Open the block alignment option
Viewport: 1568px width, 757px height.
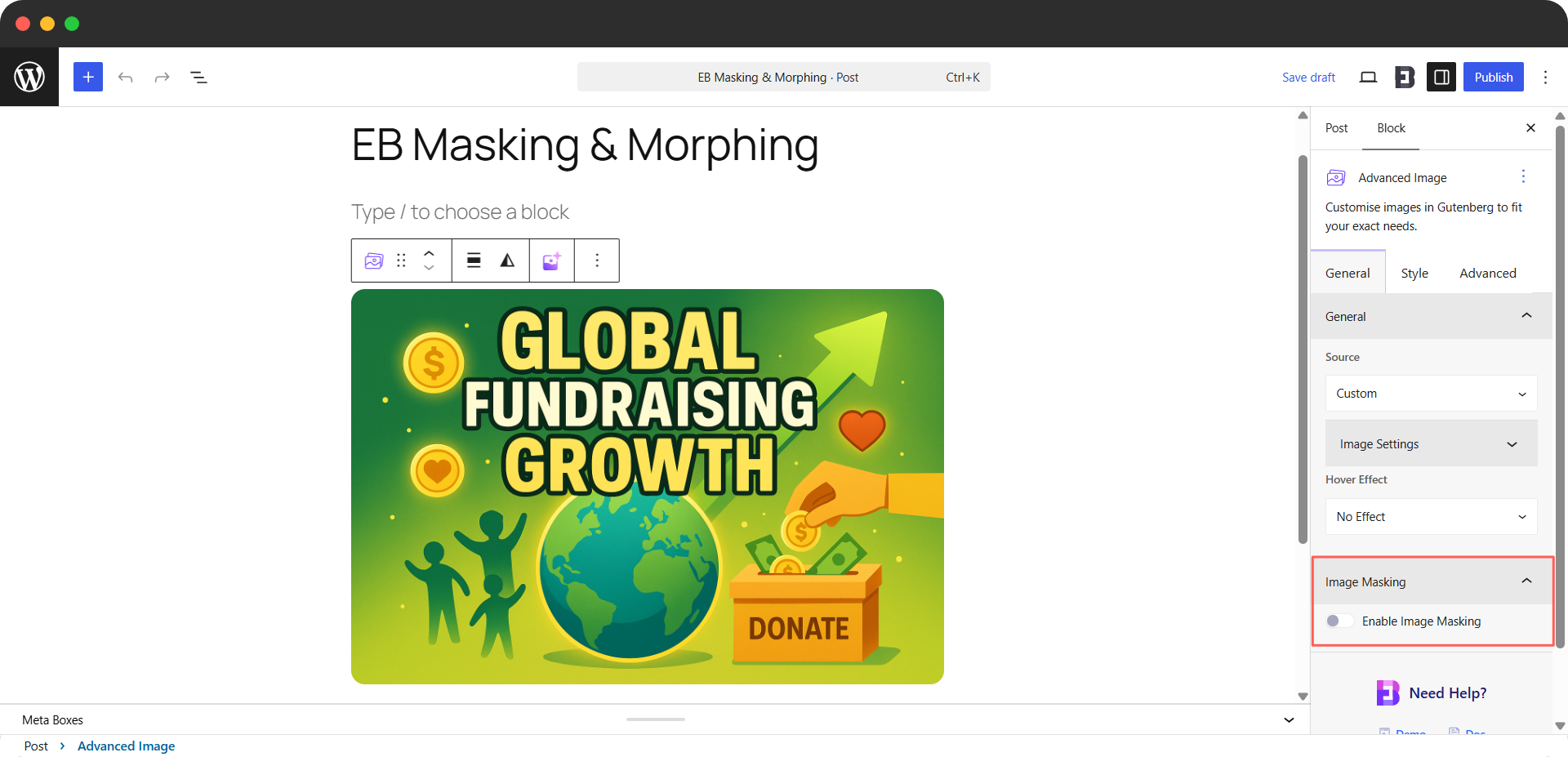point(474,260)
